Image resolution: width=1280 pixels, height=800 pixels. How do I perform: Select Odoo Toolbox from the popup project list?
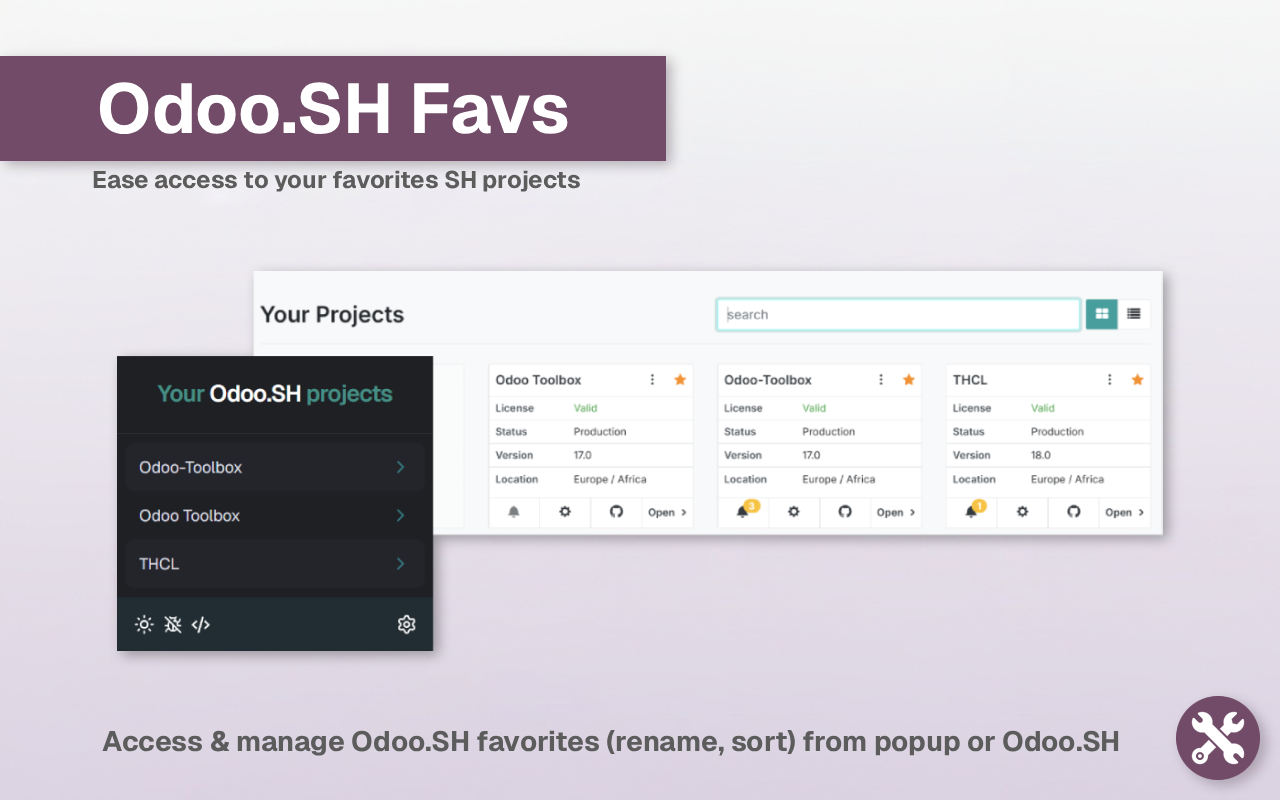(275, 515)
